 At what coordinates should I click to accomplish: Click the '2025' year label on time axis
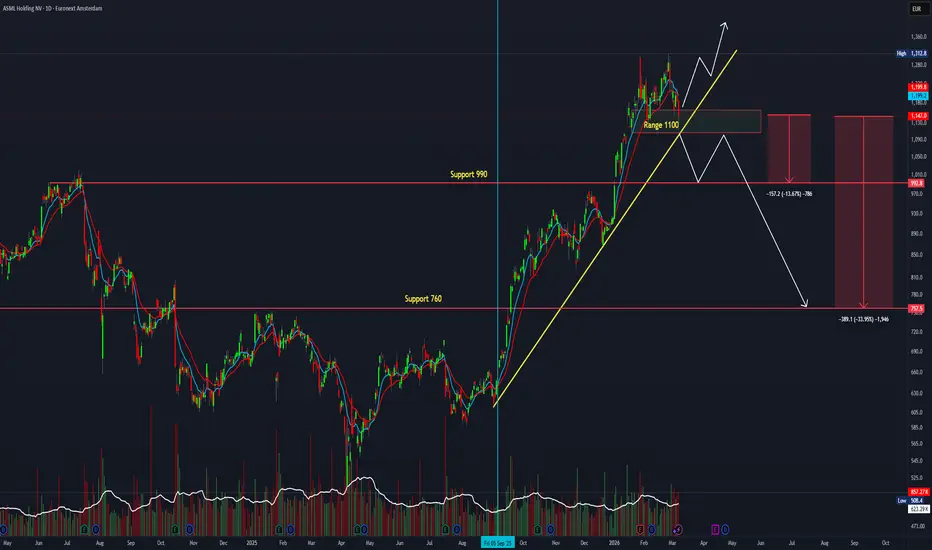click(x=251, y=543)
